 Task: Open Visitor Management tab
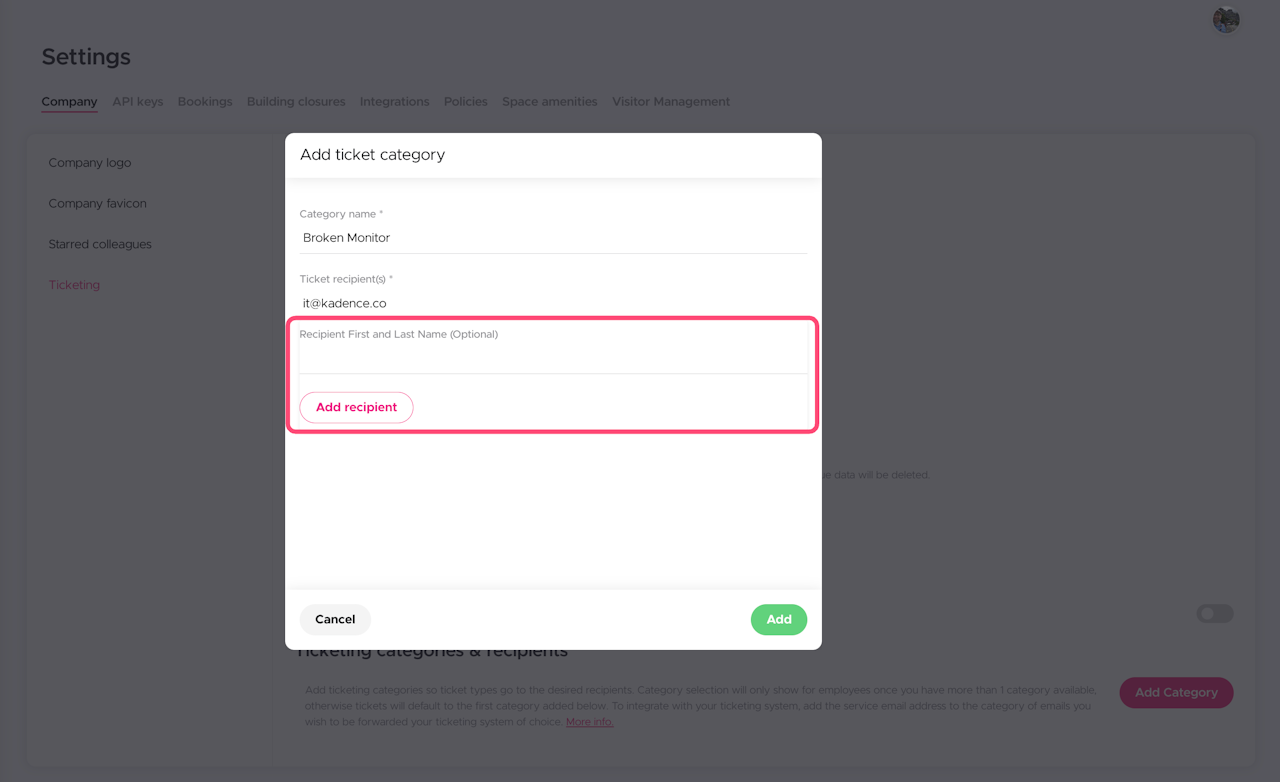click(x=670, y=102)
